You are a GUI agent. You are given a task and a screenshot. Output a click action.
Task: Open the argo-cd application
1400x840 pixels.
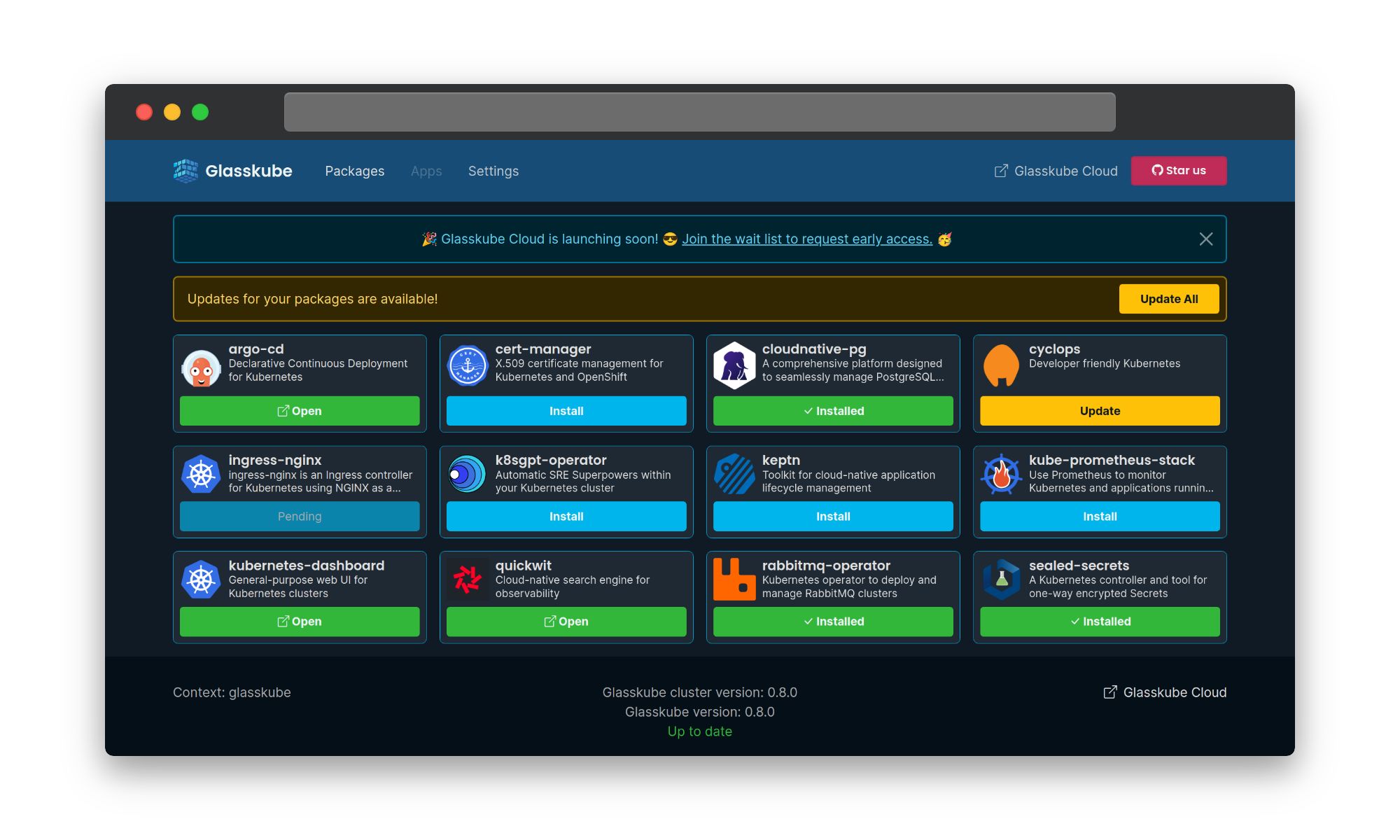click(x=300, y=411)
